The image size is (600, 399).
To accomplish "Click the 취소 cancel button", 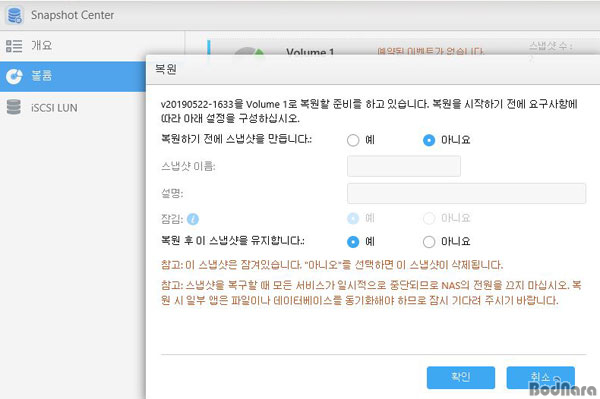I will [540, 377].
